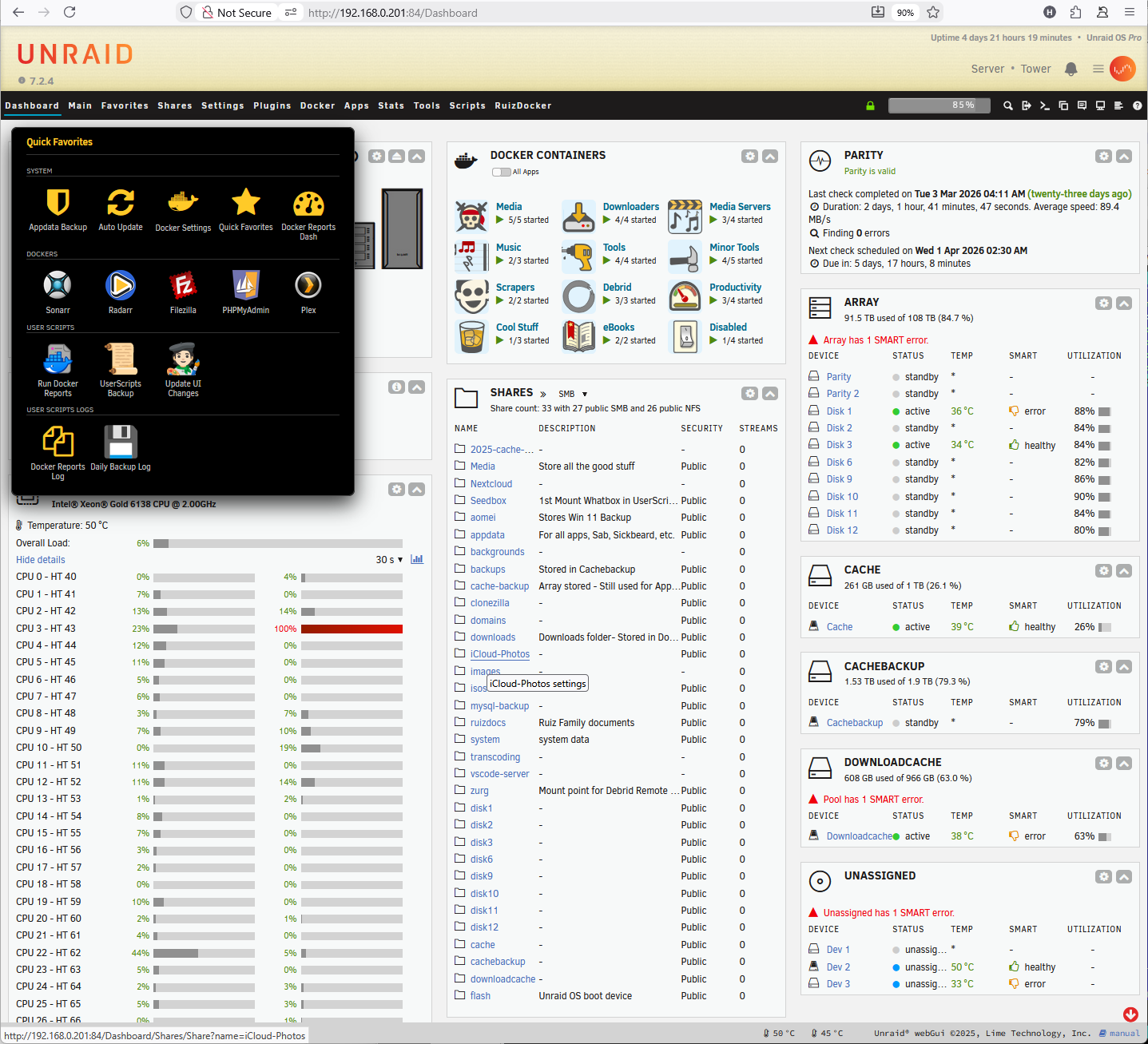Open PHPMyAdmin from Quick Favorites
The image size is (1148, 1044).
[245, 285]
